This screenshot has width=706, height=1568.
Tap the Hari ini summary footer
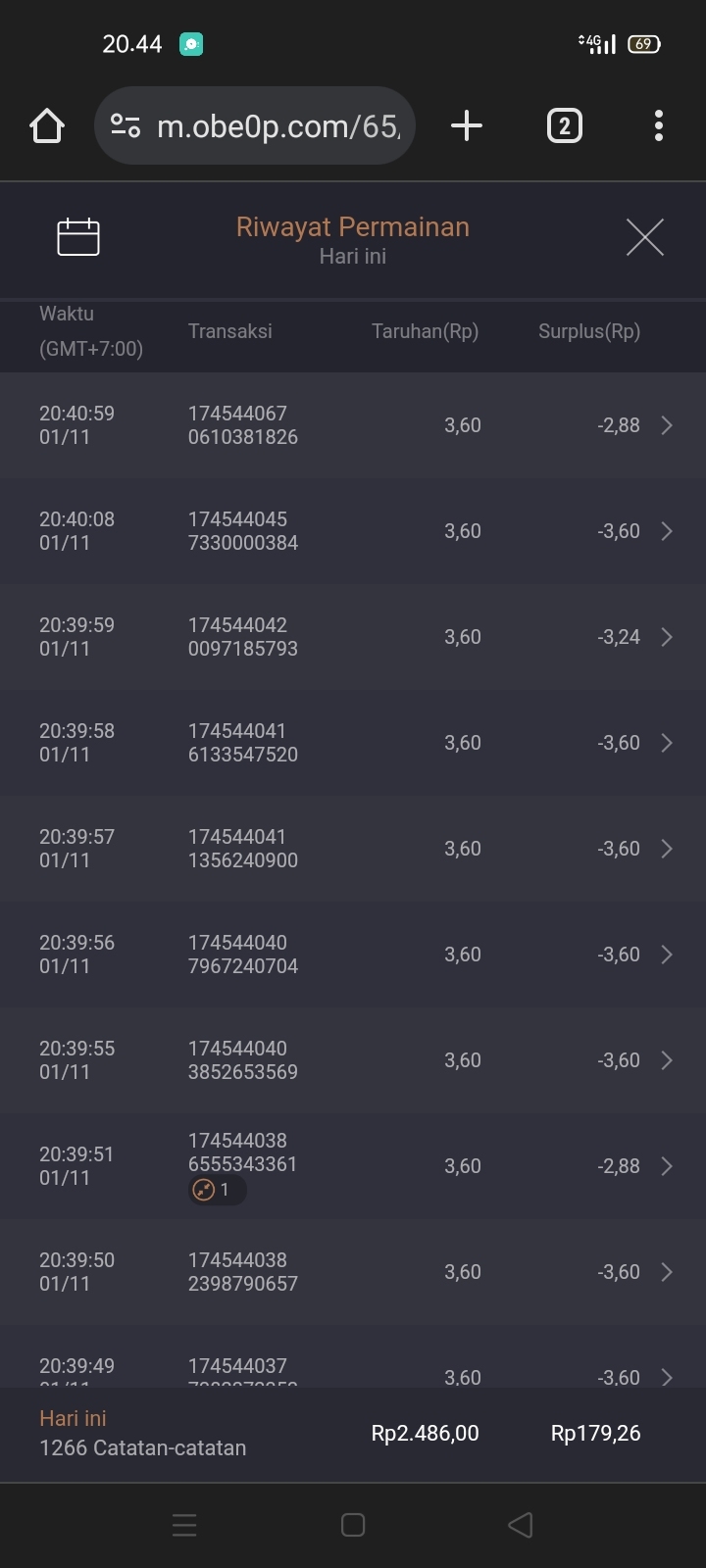pyautogui.click(x=353, y=1434)
